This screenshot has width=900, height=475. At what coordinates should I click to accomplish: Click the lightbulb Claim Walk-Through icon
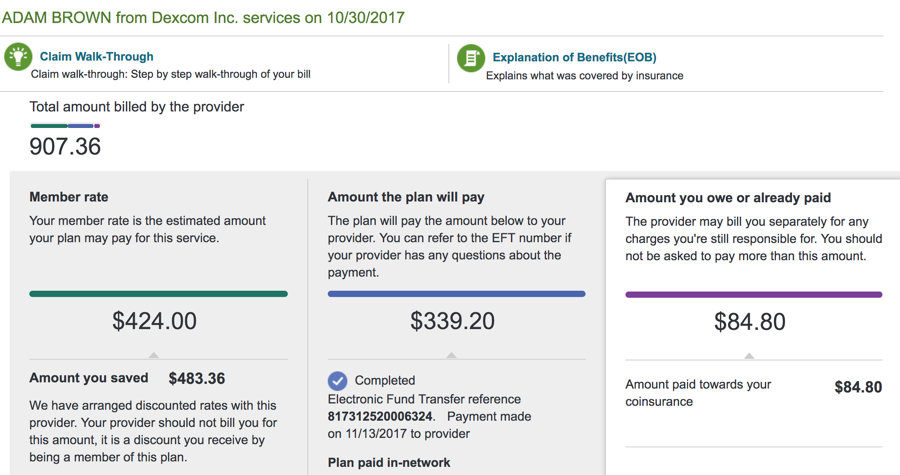point(18,57)
